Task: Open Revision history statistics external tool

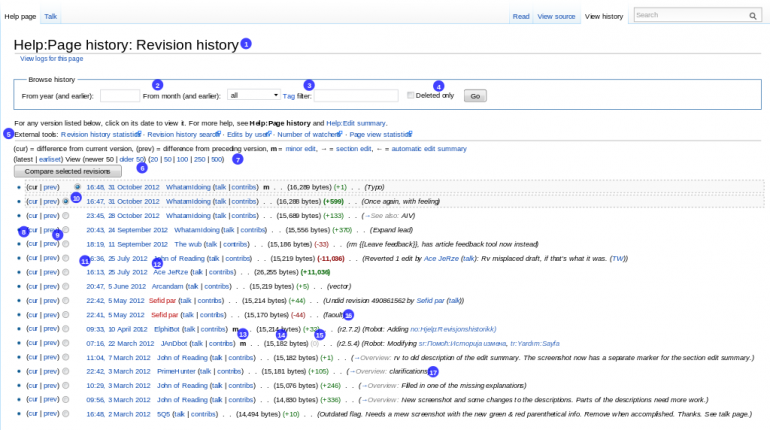Action: coord(101,134)
